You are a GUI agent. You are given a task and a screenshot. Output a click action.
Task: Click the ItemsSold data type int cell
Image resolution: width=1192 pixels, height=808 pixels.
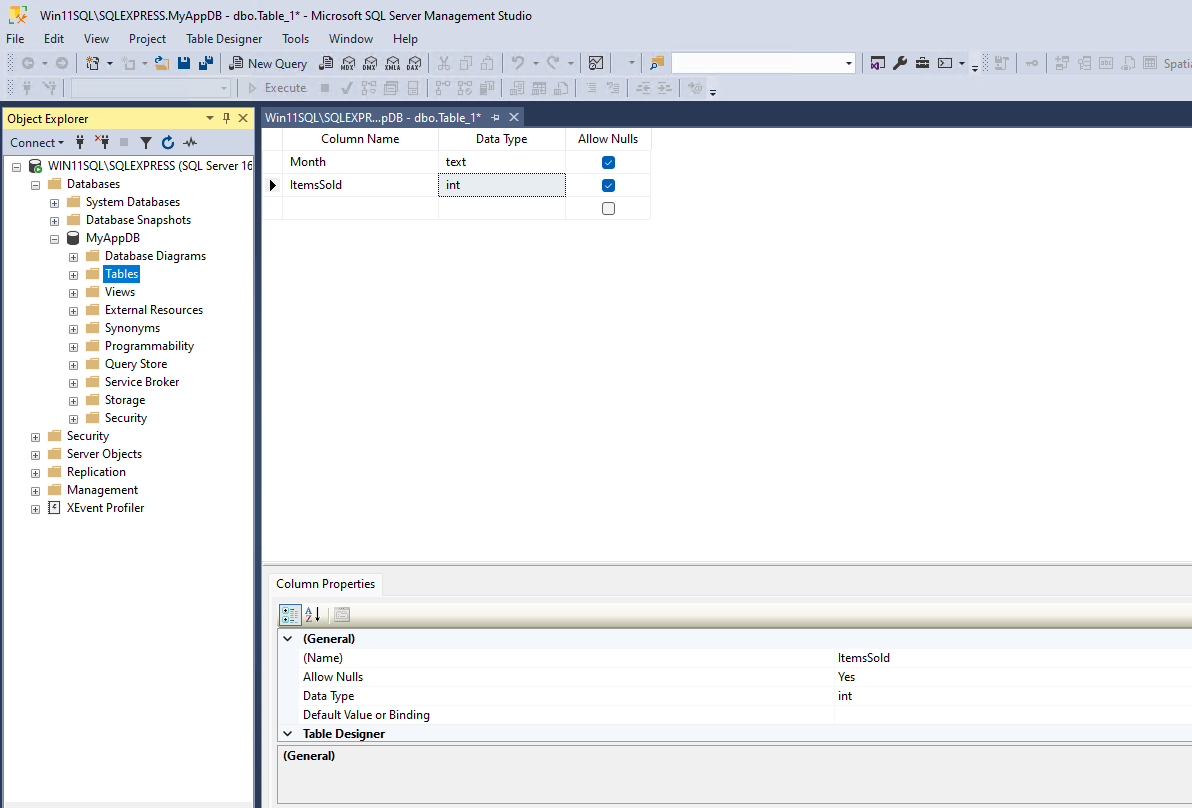tap(502, 185)
